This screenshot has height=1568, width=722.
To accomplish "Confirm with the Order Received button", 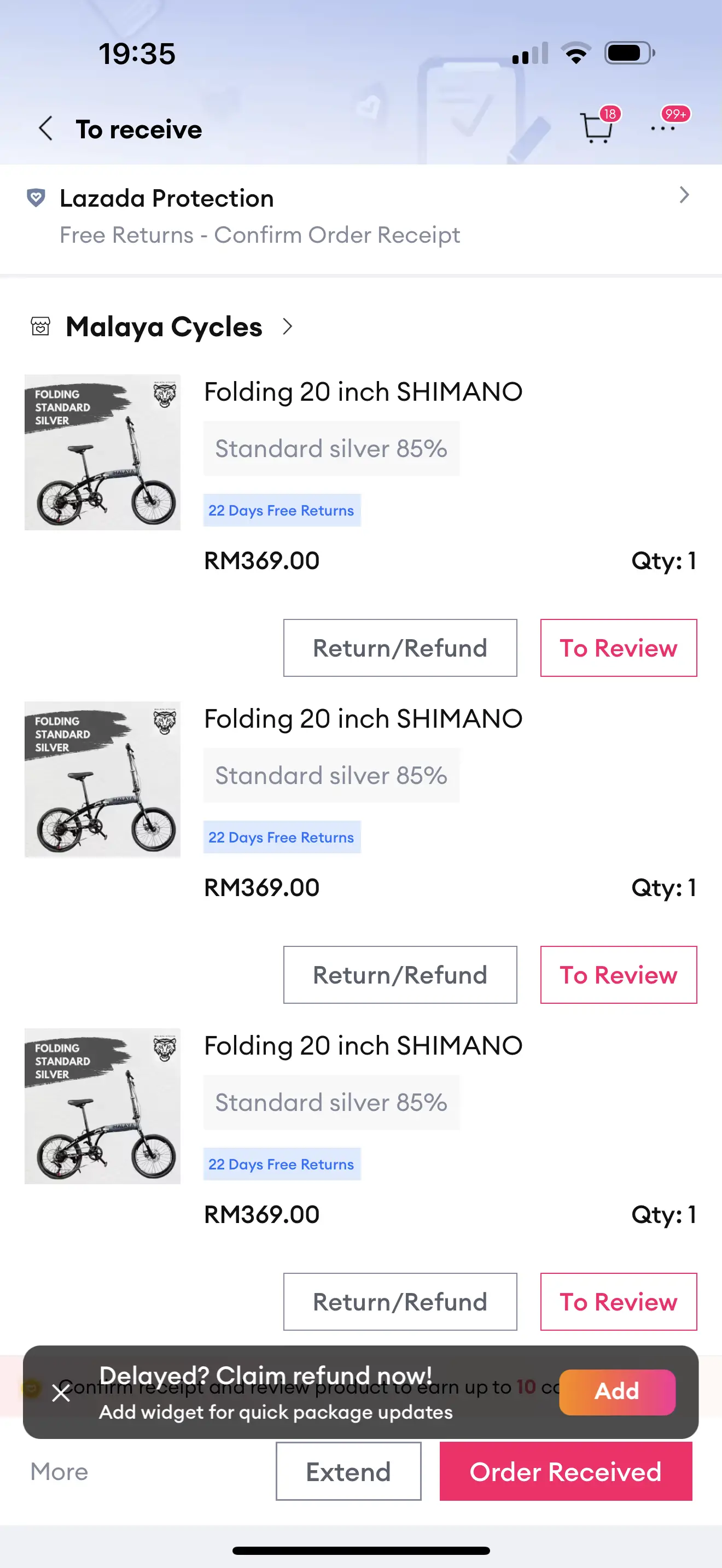I will click(x=565, y=1471).
